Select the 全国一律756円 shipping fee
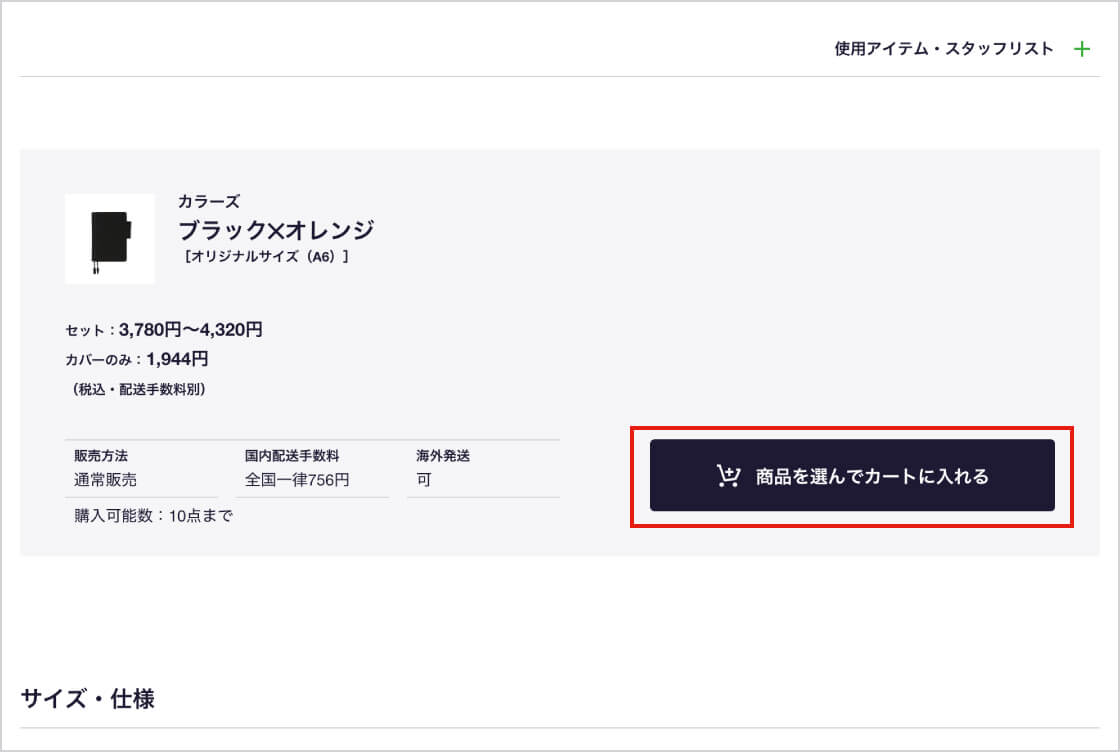Screen dimensions: 1120x752 [x=297, y=480]
